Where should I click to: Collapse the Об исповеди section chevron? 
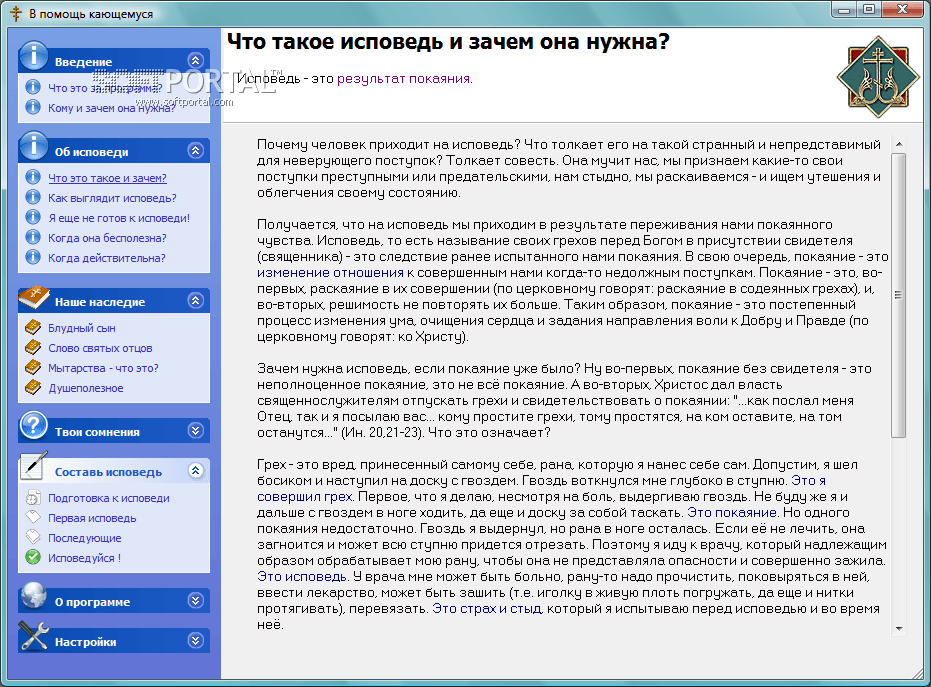point(195,151)
